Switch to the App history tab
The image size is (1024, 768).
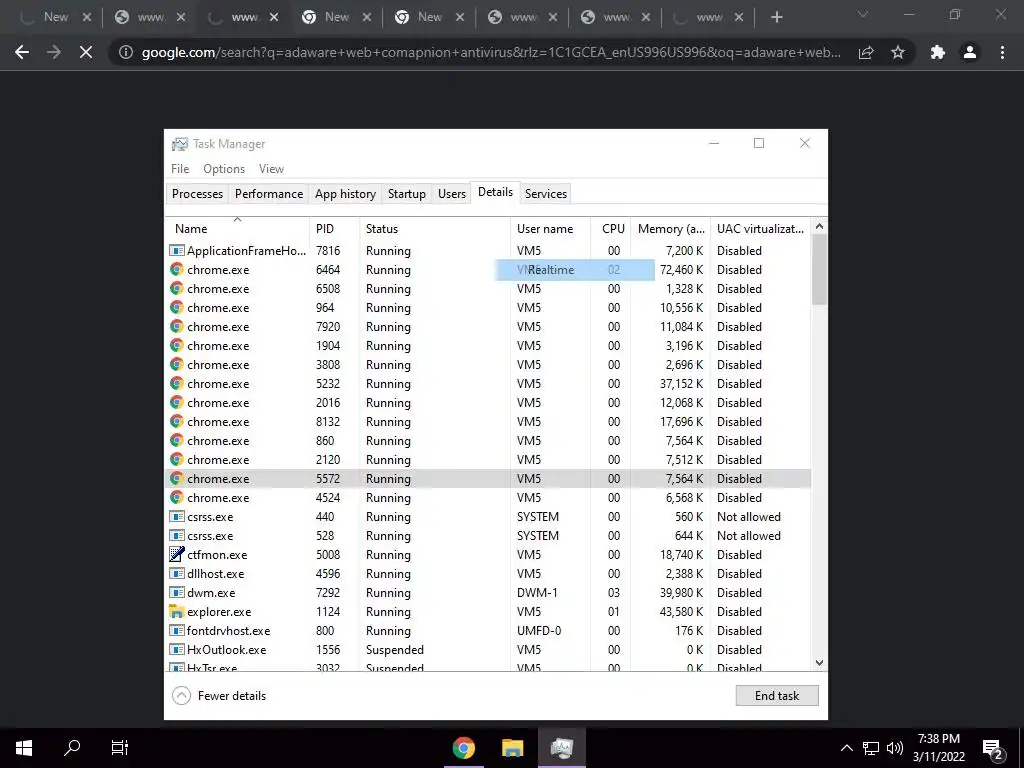345,194
